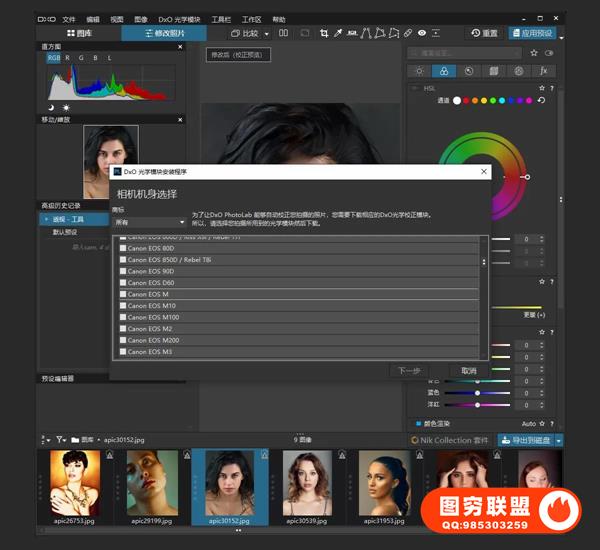Select the apic30539.jpg thumbnail in filmstrip

(307, 487)
